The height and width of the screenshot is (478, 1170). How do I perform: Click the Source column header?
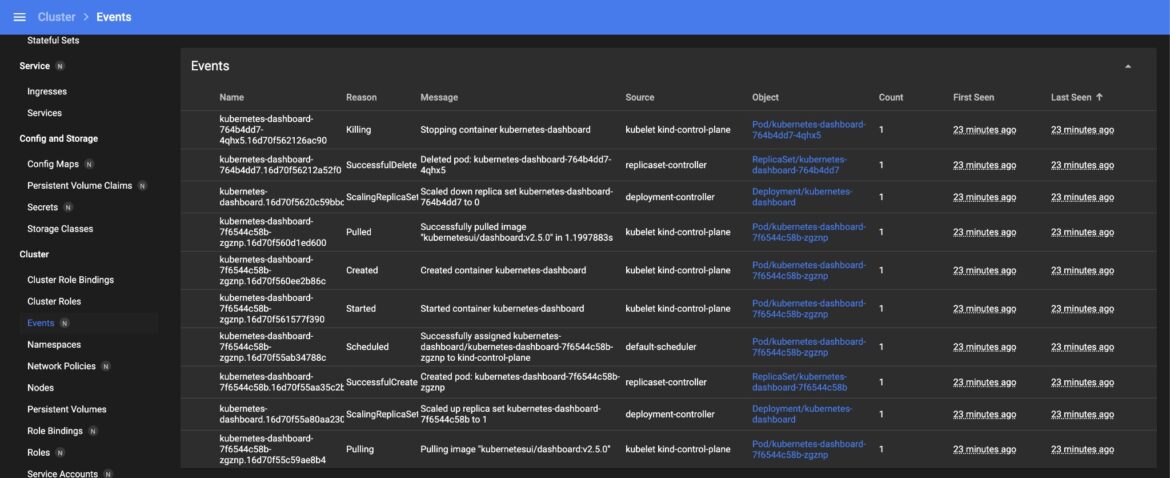(640, 98)
